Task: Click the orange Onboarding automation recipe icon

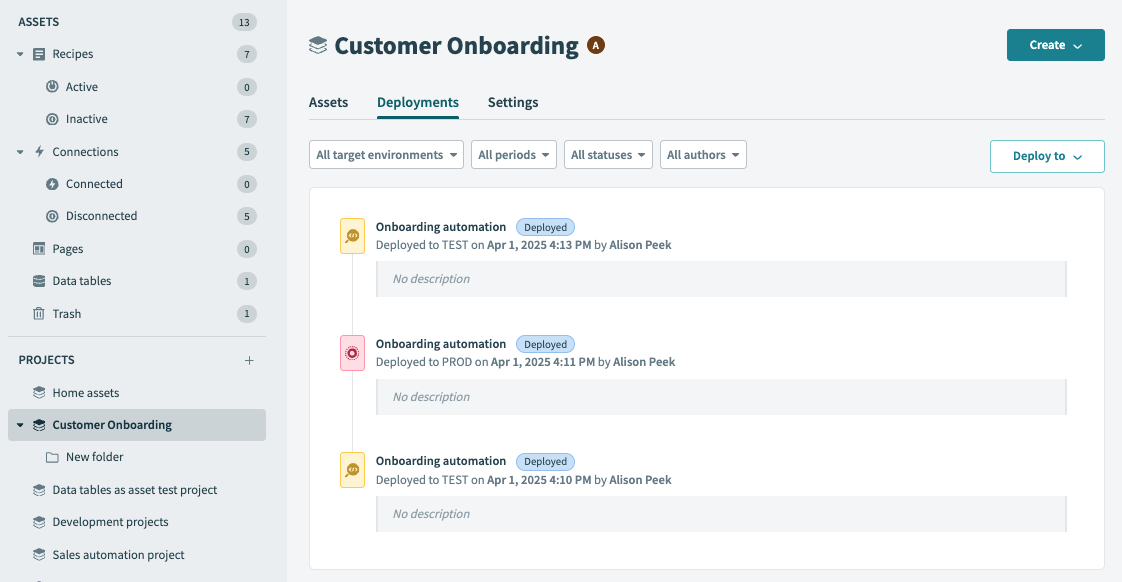Action: (x=352, y=235)
